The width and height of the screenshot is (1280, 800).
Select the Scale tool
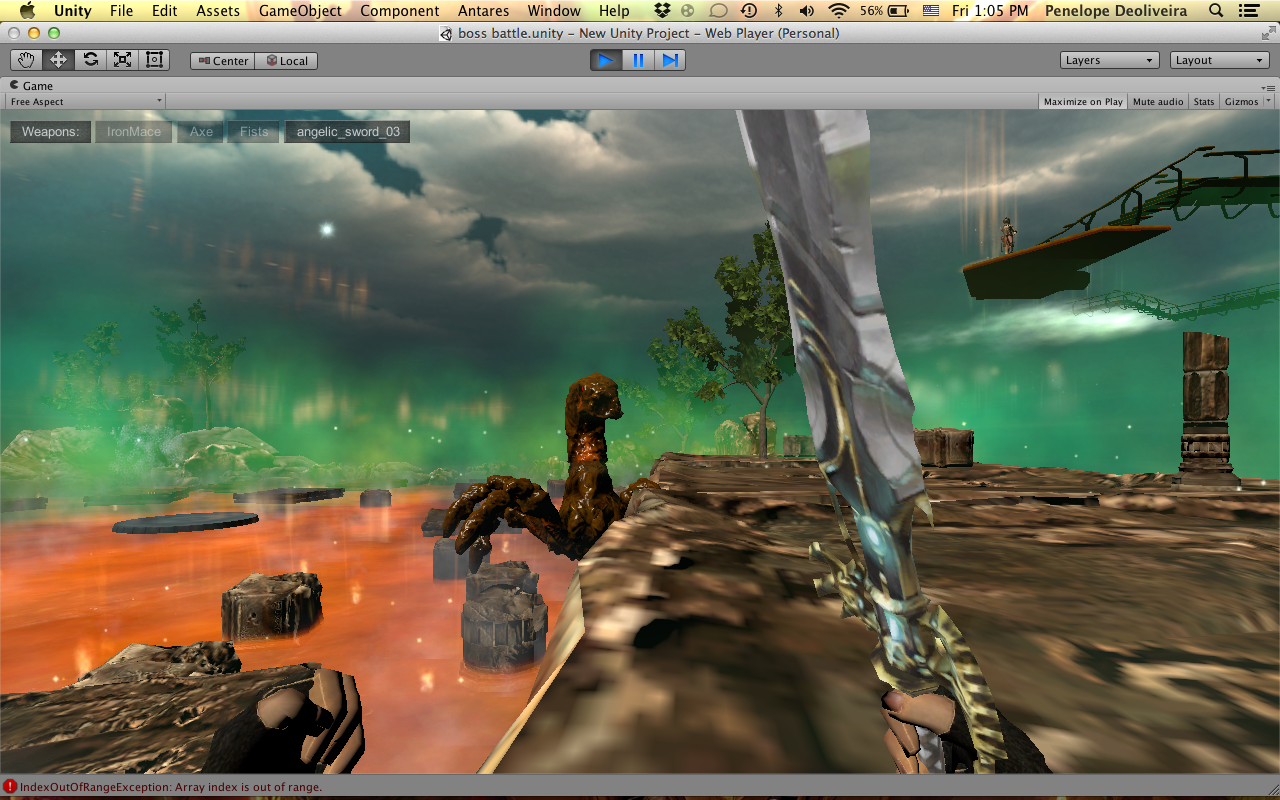(x=122, y=60)
